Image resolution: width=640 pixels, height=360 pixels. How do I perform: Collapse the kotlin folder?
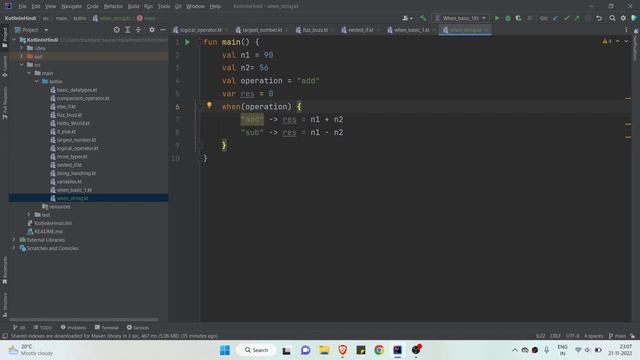(x=37, y=82)
